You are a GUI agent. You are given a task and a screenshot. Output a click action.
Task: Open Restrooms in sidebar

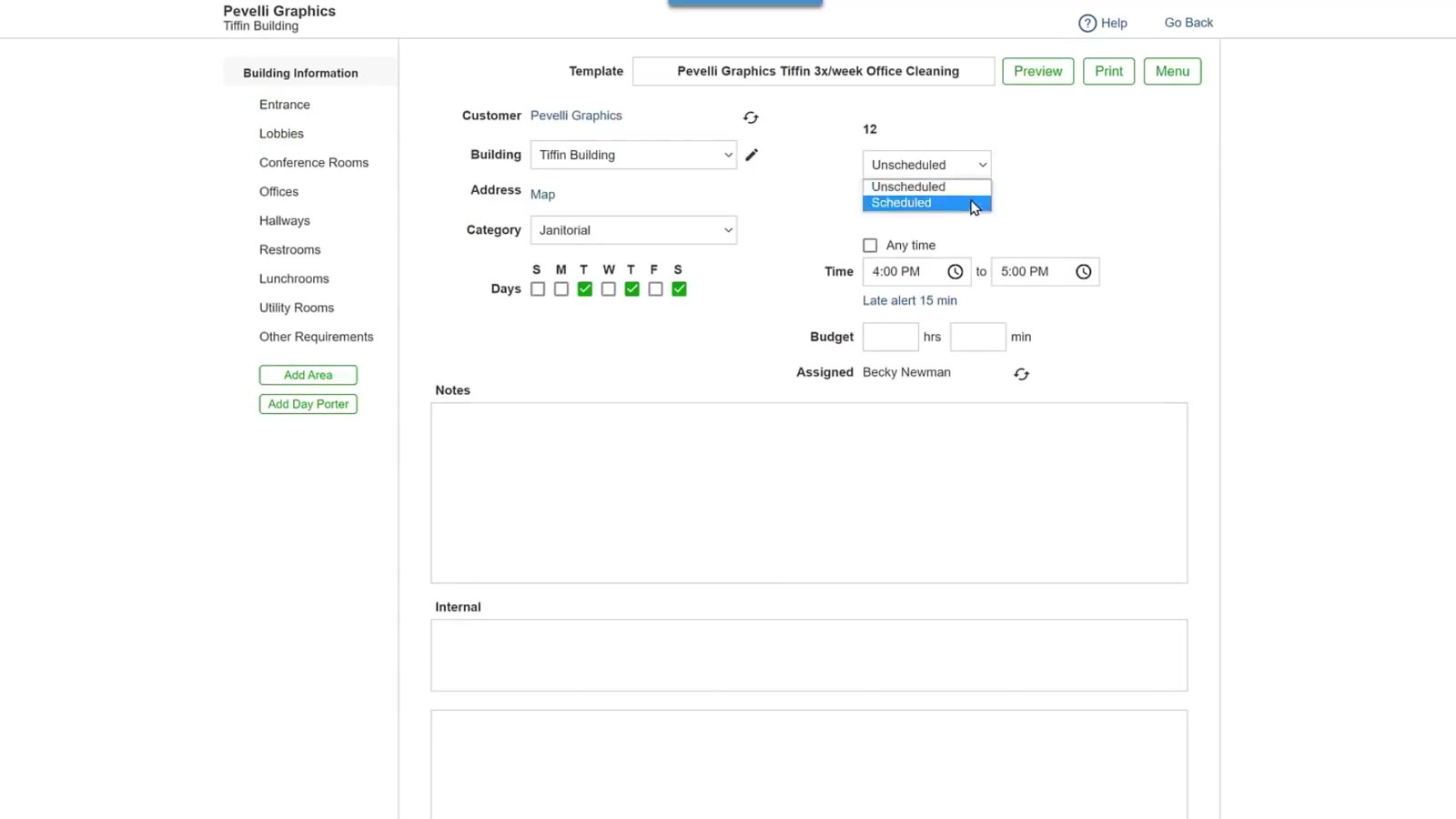coord(289,250)
